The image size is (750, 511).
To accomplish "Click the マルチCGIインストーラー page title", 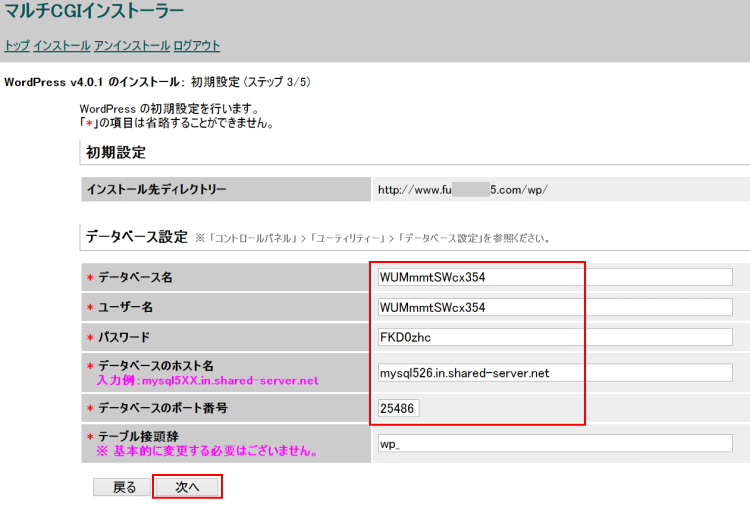I will coord(94,11).
